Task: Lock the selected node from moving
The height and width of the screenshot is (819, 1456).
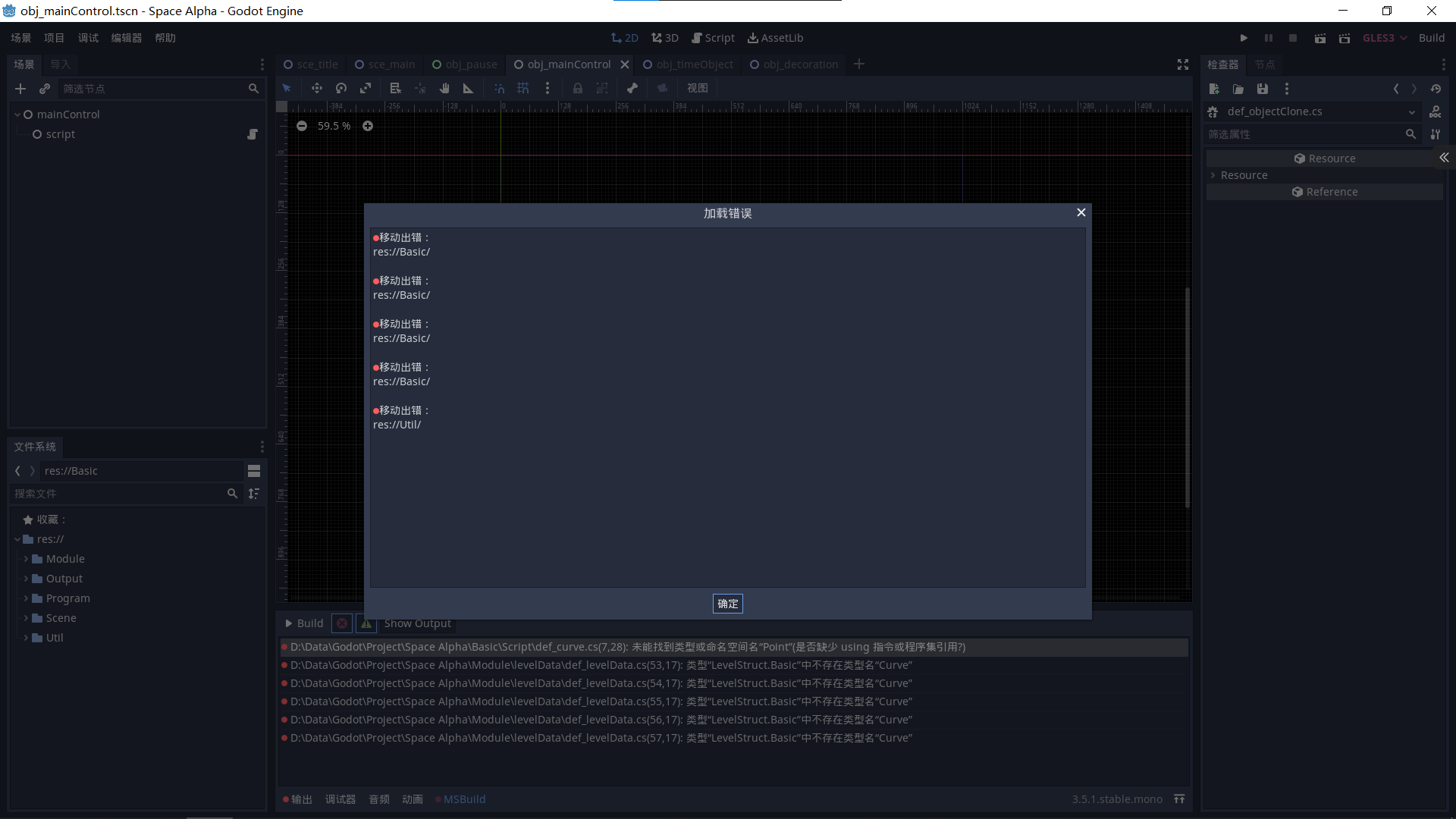Action: pos(578,88)
